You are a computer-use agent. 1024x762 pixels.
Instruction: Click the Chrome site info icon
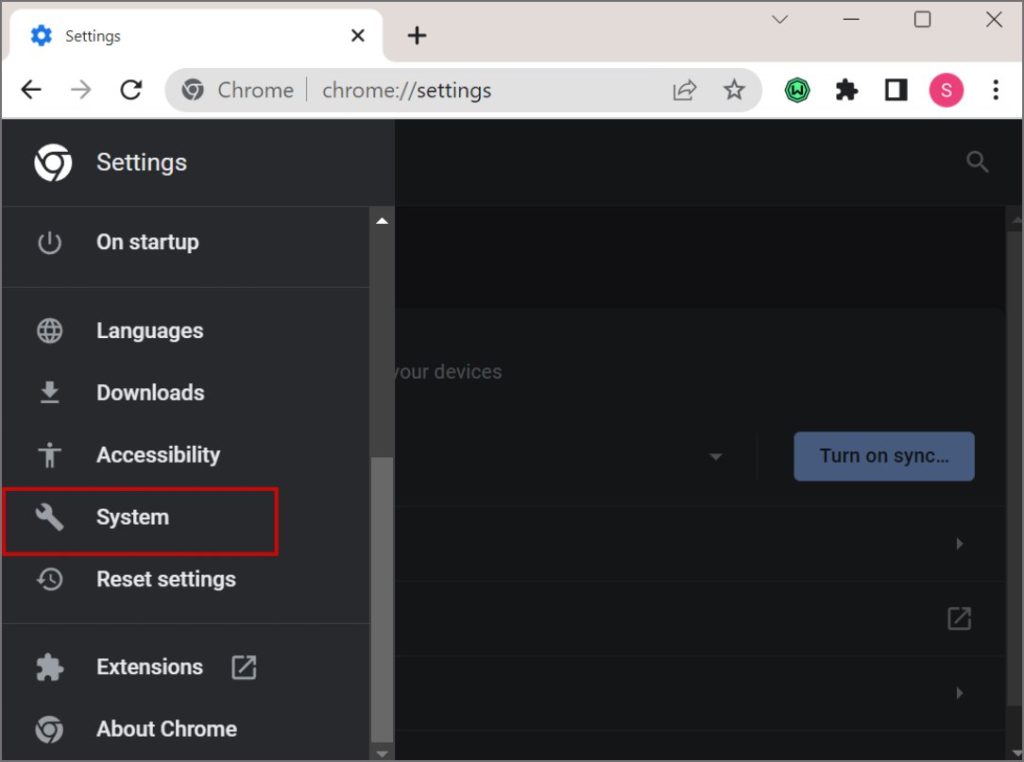[x=193, y=89]
